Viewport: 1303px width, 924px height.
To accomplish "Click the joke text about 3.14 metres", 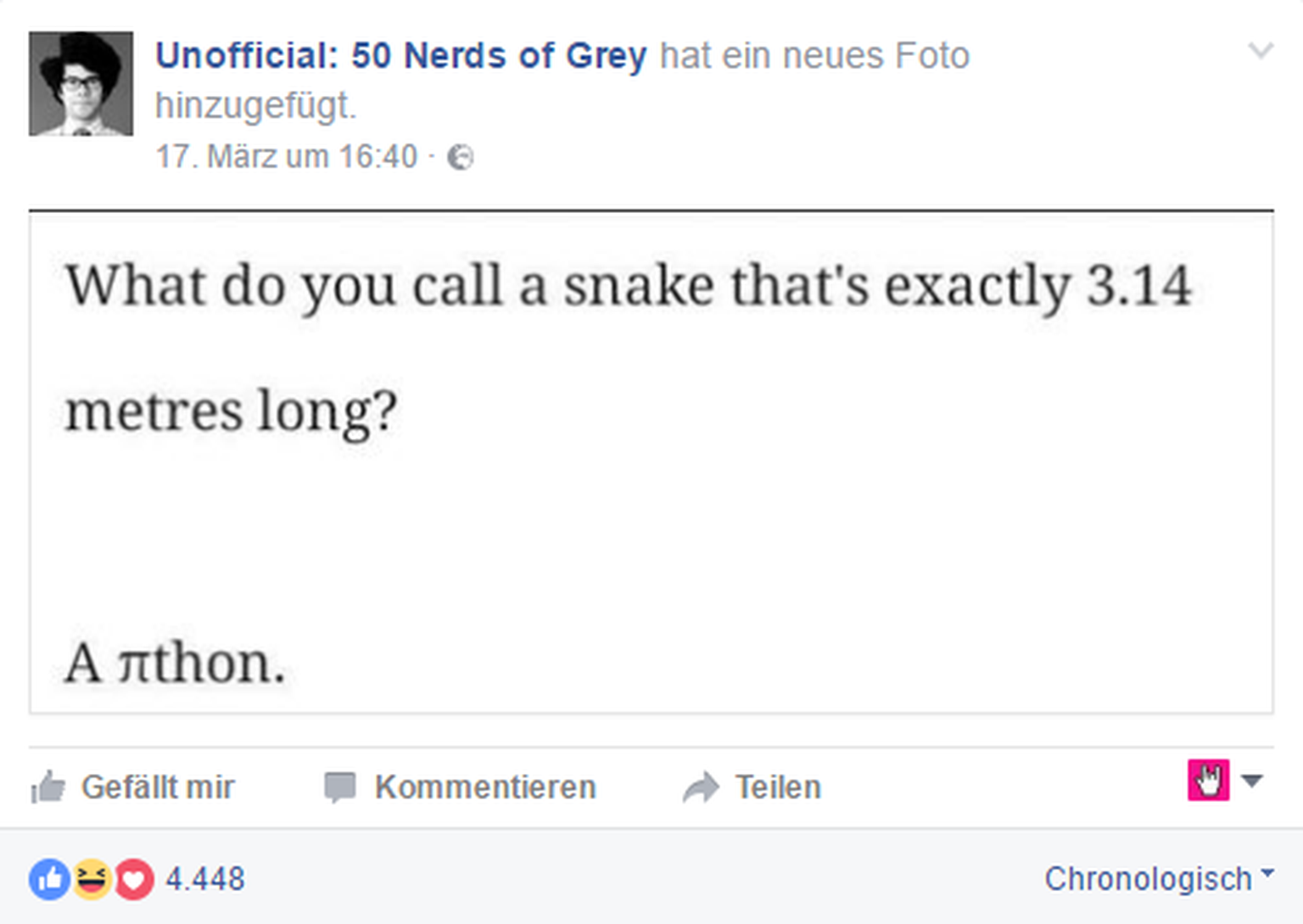I will coord(628,285).
